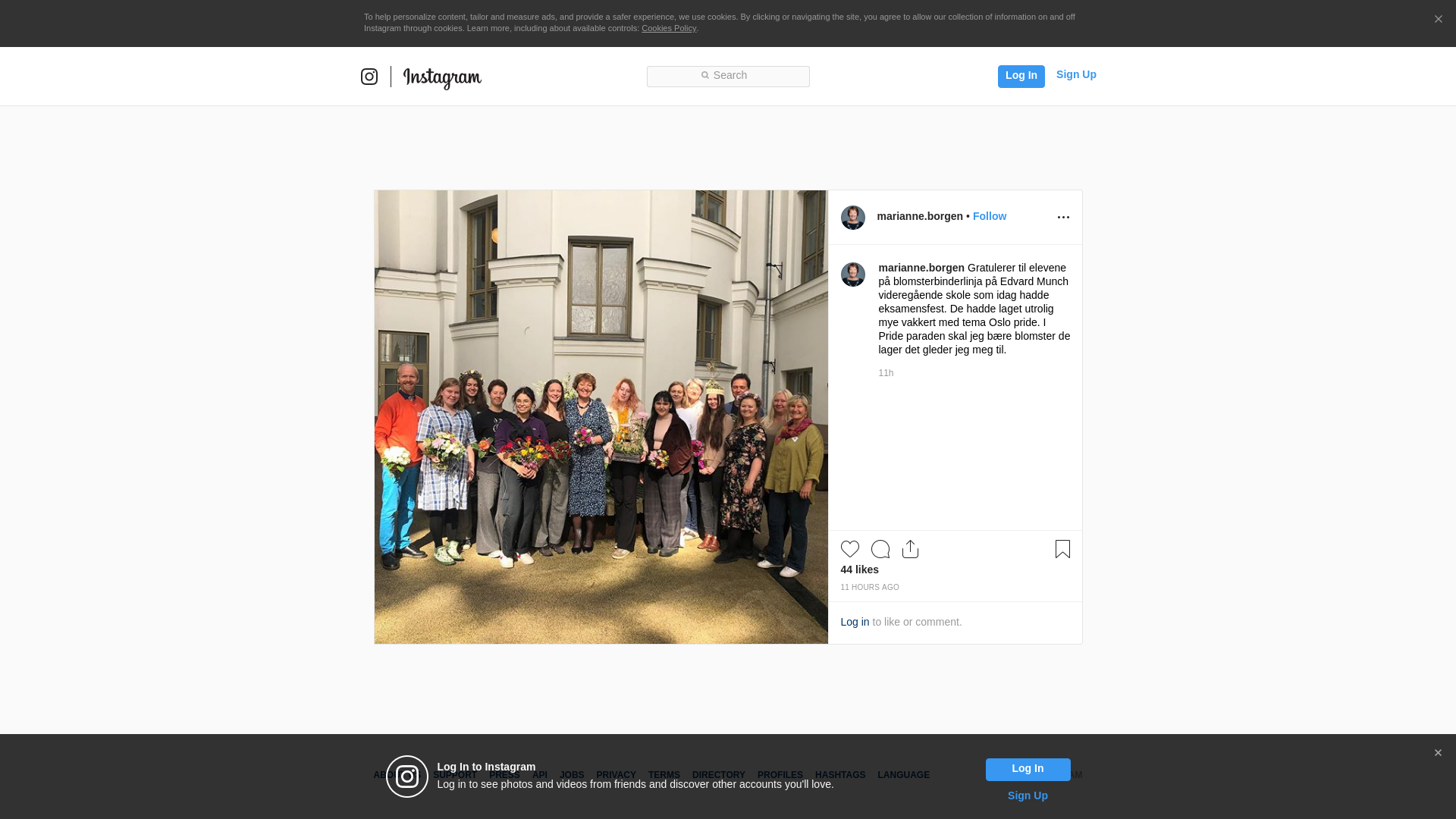This screenshot has height=819, width=1456.
Task: Follow marianne.borgen
Action: click(x=990, y=216)
